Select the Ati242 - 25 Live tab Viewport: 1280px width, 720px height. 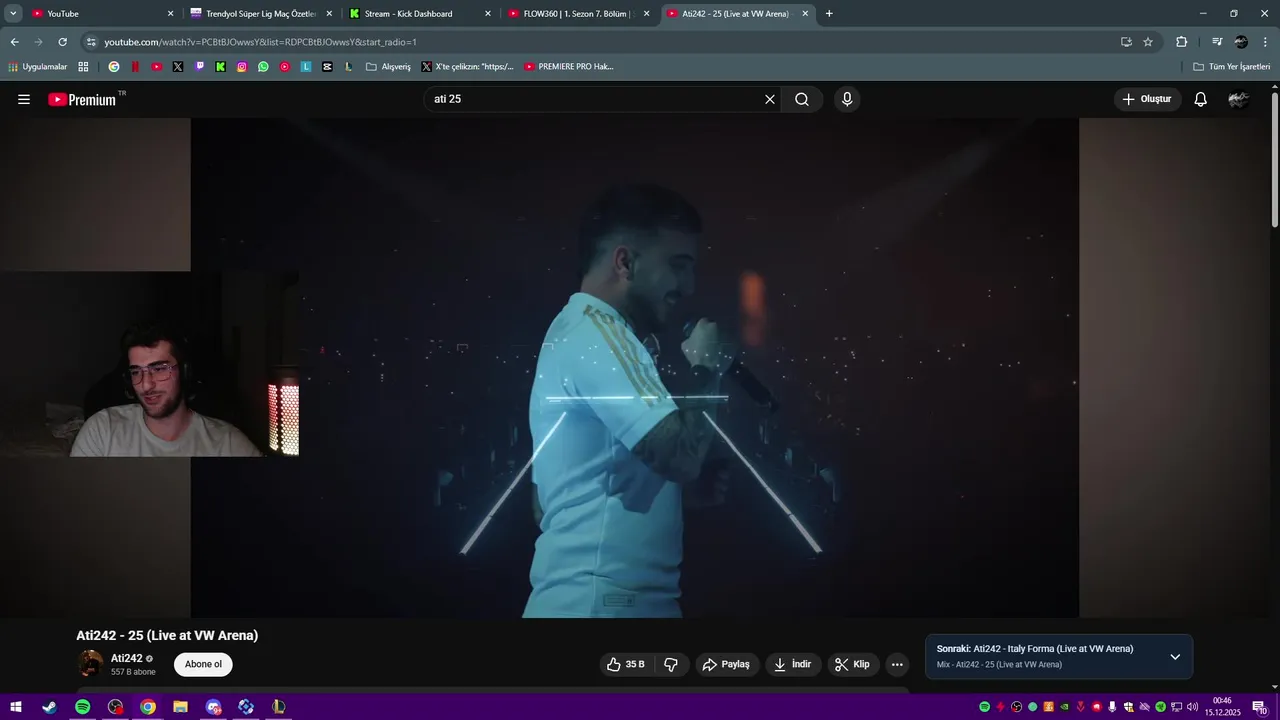tap(736, 14)
